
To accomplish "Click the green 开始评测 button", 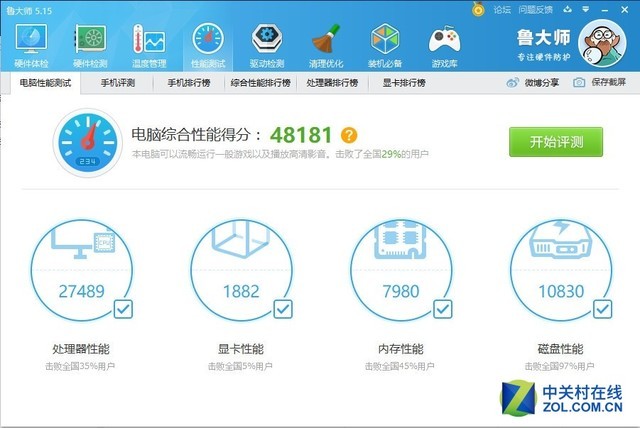I will pyautogui.click(x=556, y=142).
